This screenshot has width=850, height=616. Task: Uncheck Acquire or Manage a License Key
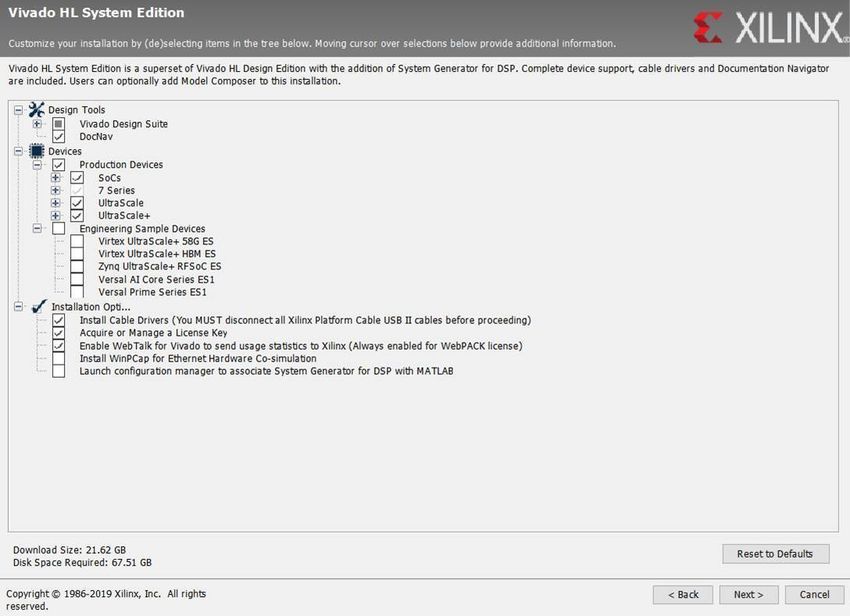coord(59,333)
